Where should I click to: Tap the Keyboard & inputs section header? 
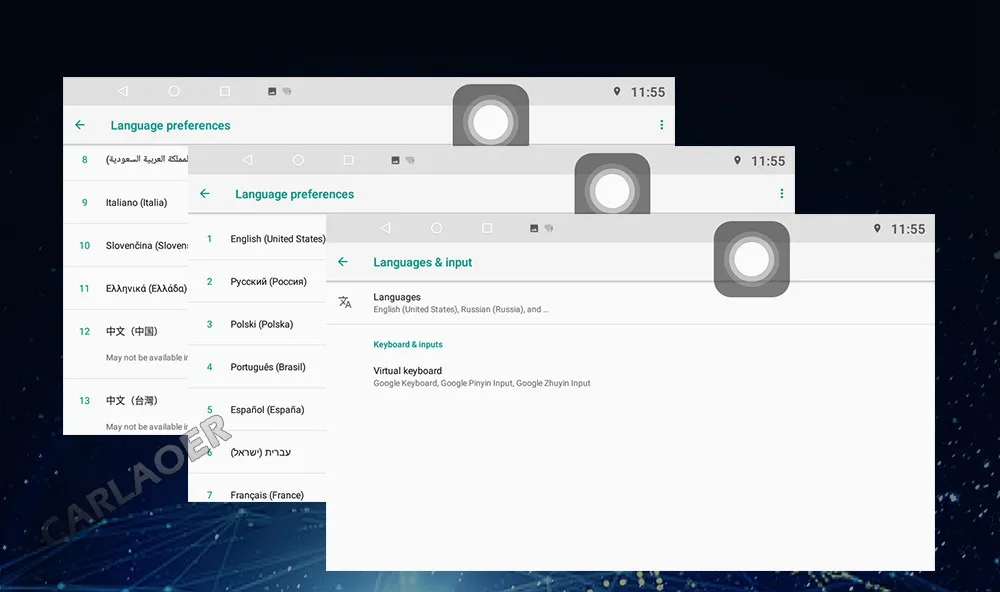tap(408, 344)
